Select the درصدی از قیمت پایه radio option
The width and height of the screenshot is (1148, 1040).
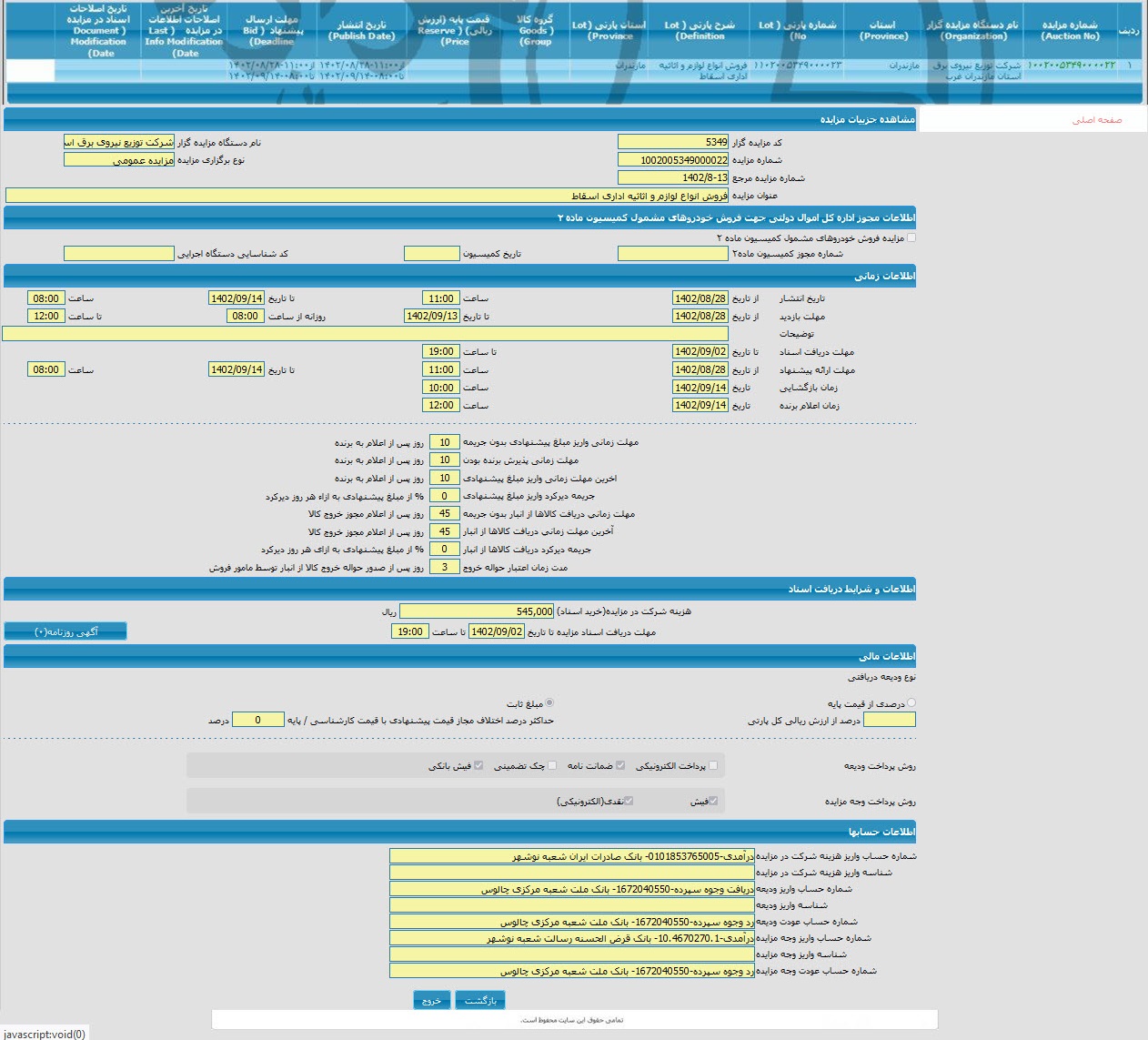[911, 702]
